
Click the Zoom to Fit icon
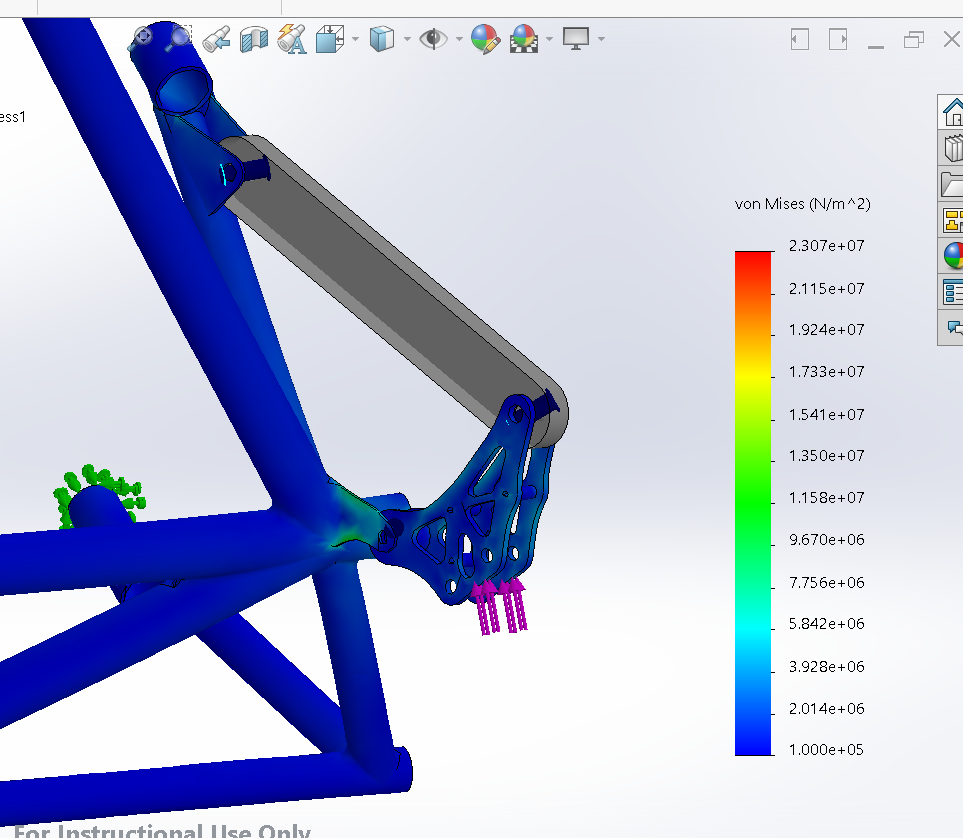click(x=142, y=38)
